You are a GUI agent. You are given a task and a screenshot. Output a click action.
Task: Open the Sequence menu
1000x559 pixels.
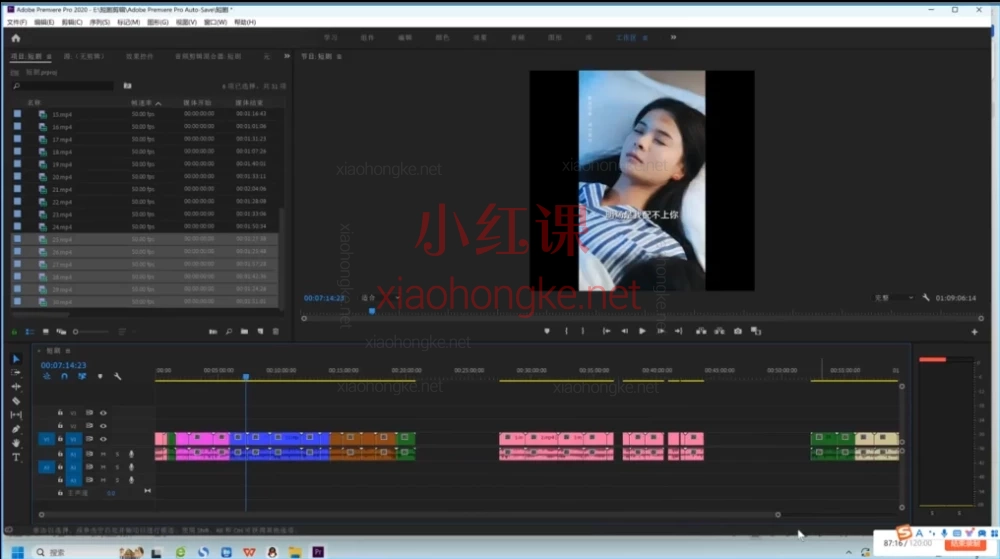coord(99,22)
